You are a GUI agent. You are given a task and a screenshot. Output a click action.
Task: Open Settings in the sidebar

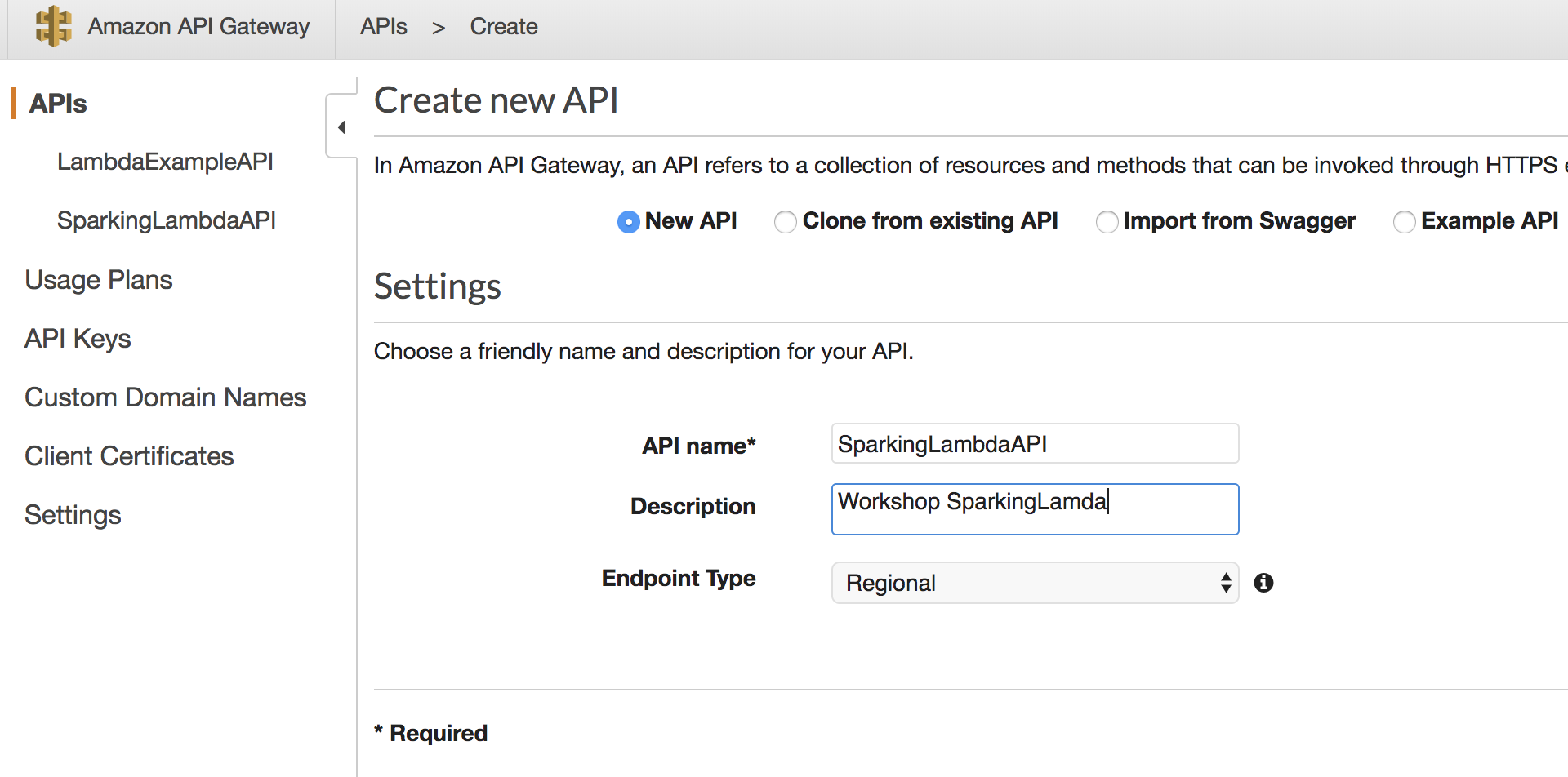click(x=73, y=515)
